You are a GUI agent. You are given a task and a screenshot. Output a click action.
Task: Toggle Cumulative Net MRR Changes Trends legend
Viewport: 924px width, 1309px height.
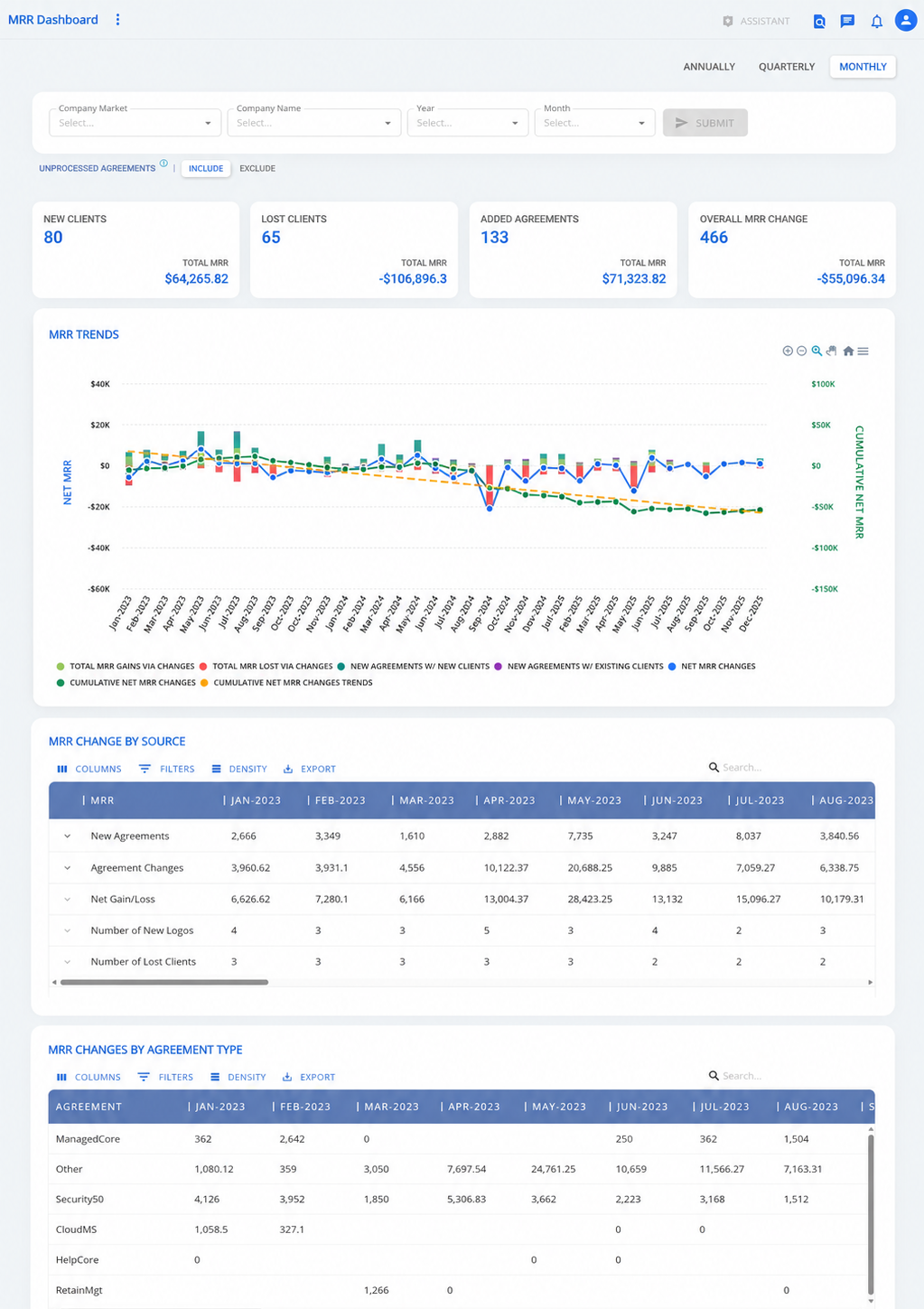coord(286,683)
